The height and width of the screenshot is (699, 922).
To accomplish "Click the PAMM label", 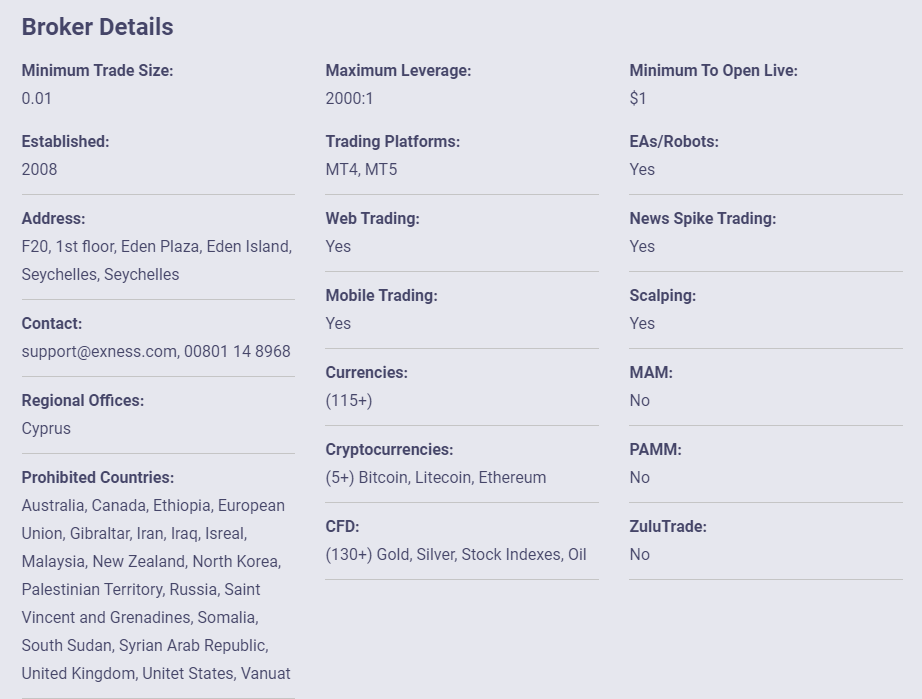I will [x=656, y=450].
